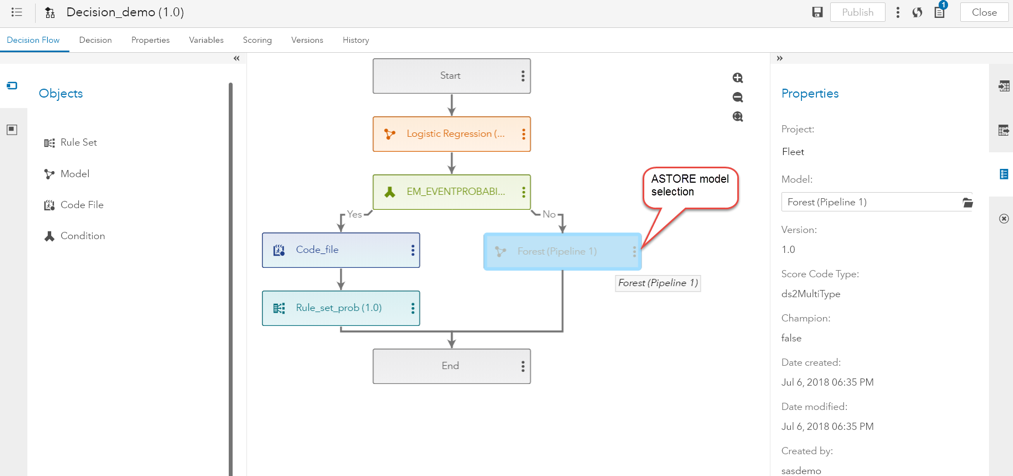Click the Rule Set icon in Objects

[49, 143]
